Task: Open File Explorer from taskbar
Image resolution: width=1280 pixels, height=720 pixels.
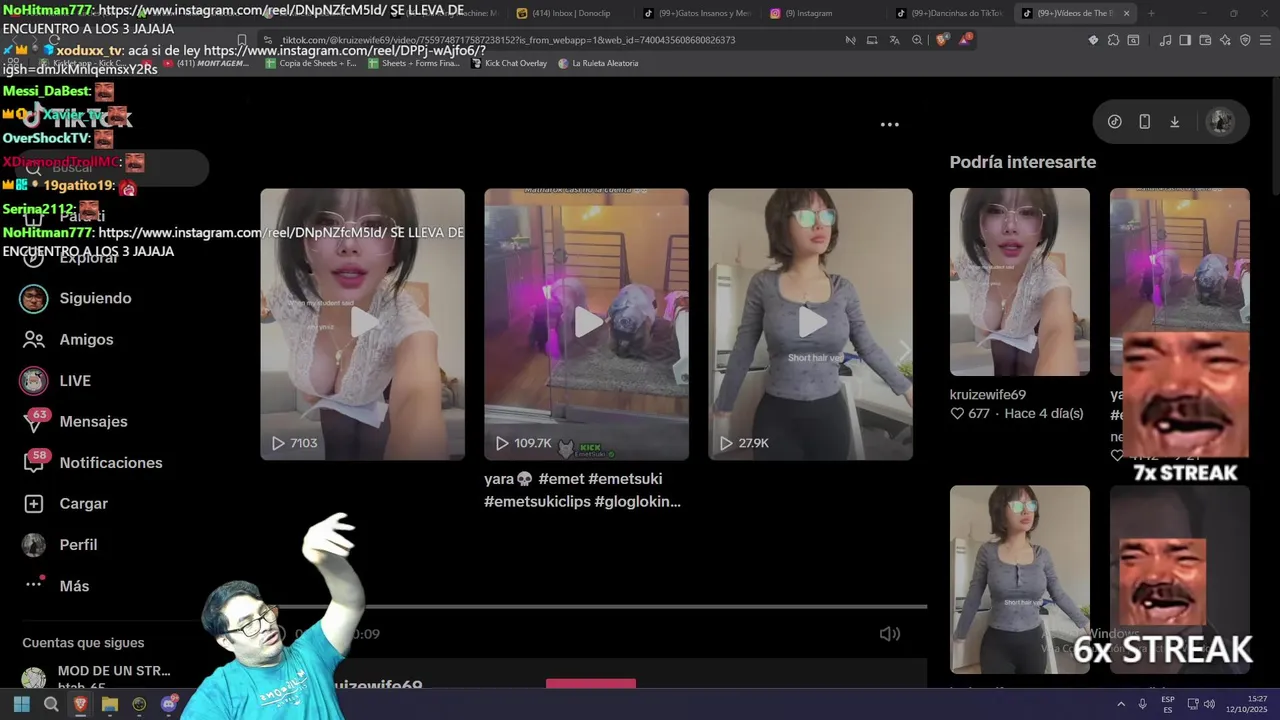Action: point(110,704)
